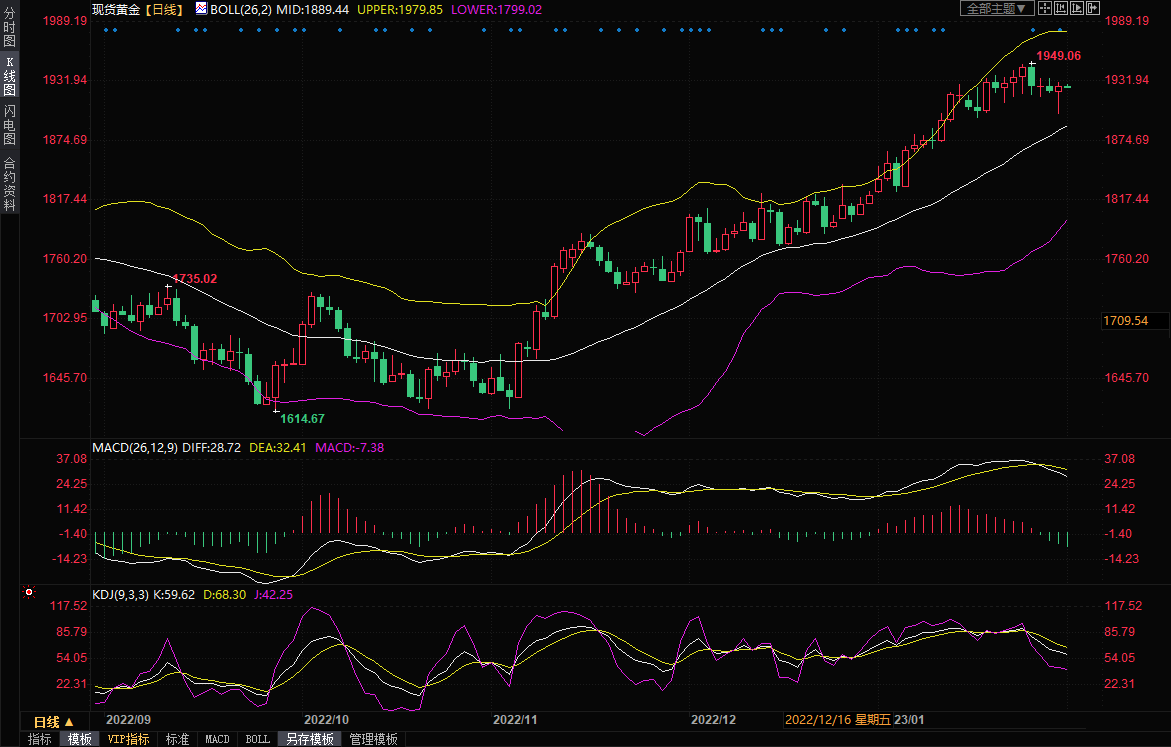
Task: Apply the BOLL template at the bottom
Action: pyautogui.click(x=257, y=739)
